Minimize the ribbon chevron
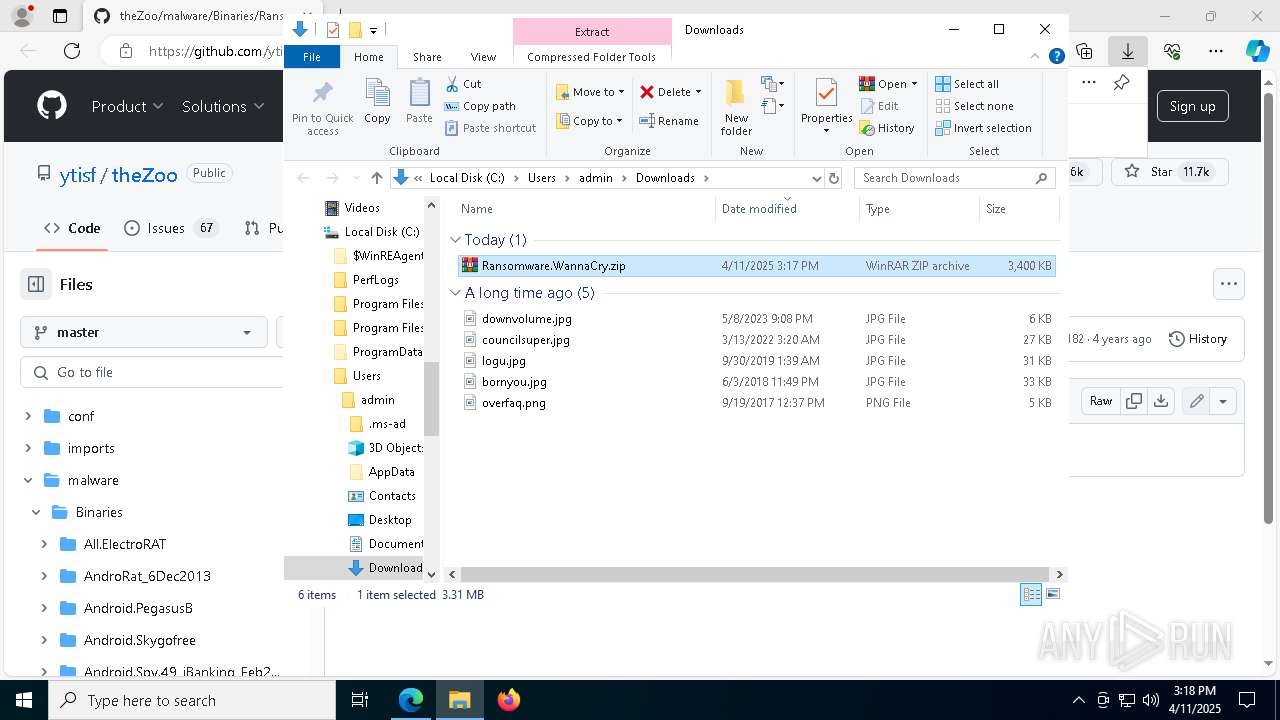Viewport: 1280px width, 720px height. click(1035, 57)
